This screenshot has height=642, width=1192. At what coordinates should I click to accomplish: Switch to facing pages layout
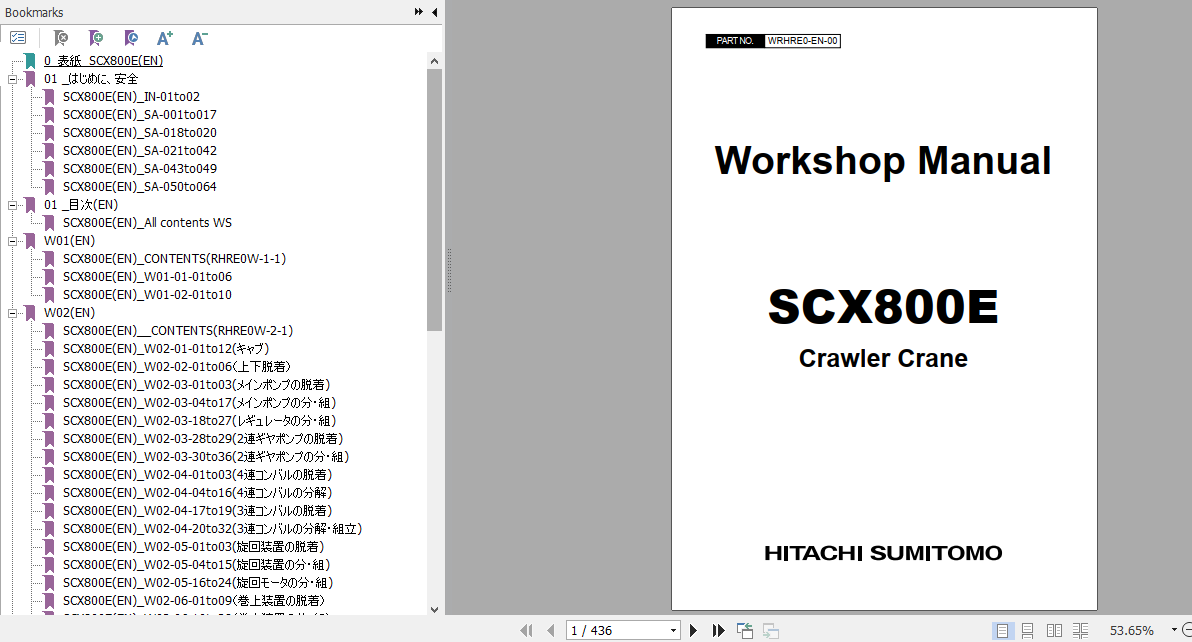[x=1055, y=631]
